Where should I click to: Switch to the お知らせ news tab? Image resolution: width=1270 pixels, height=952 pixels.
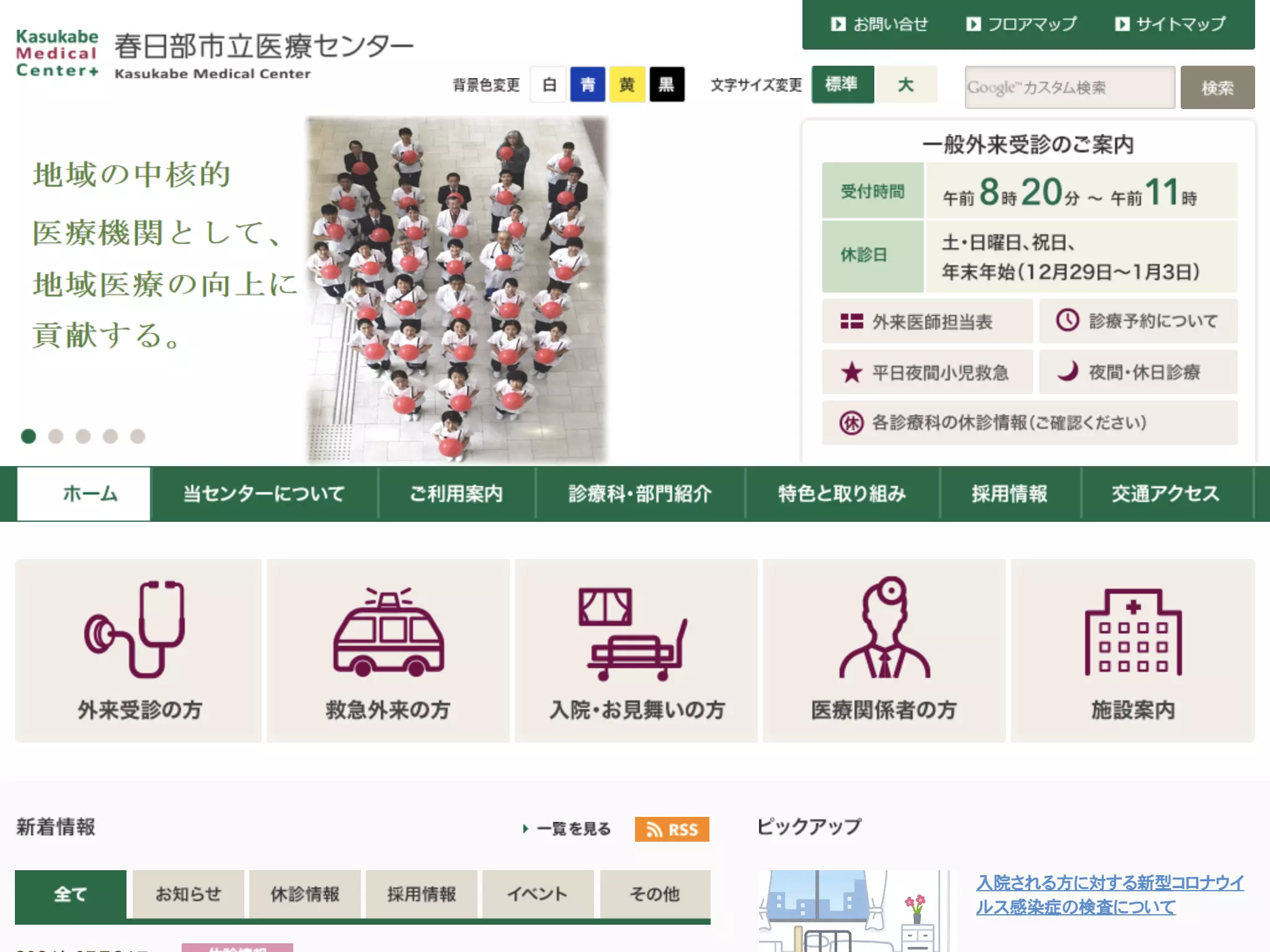pyautogui.click(x=188, y=894)
